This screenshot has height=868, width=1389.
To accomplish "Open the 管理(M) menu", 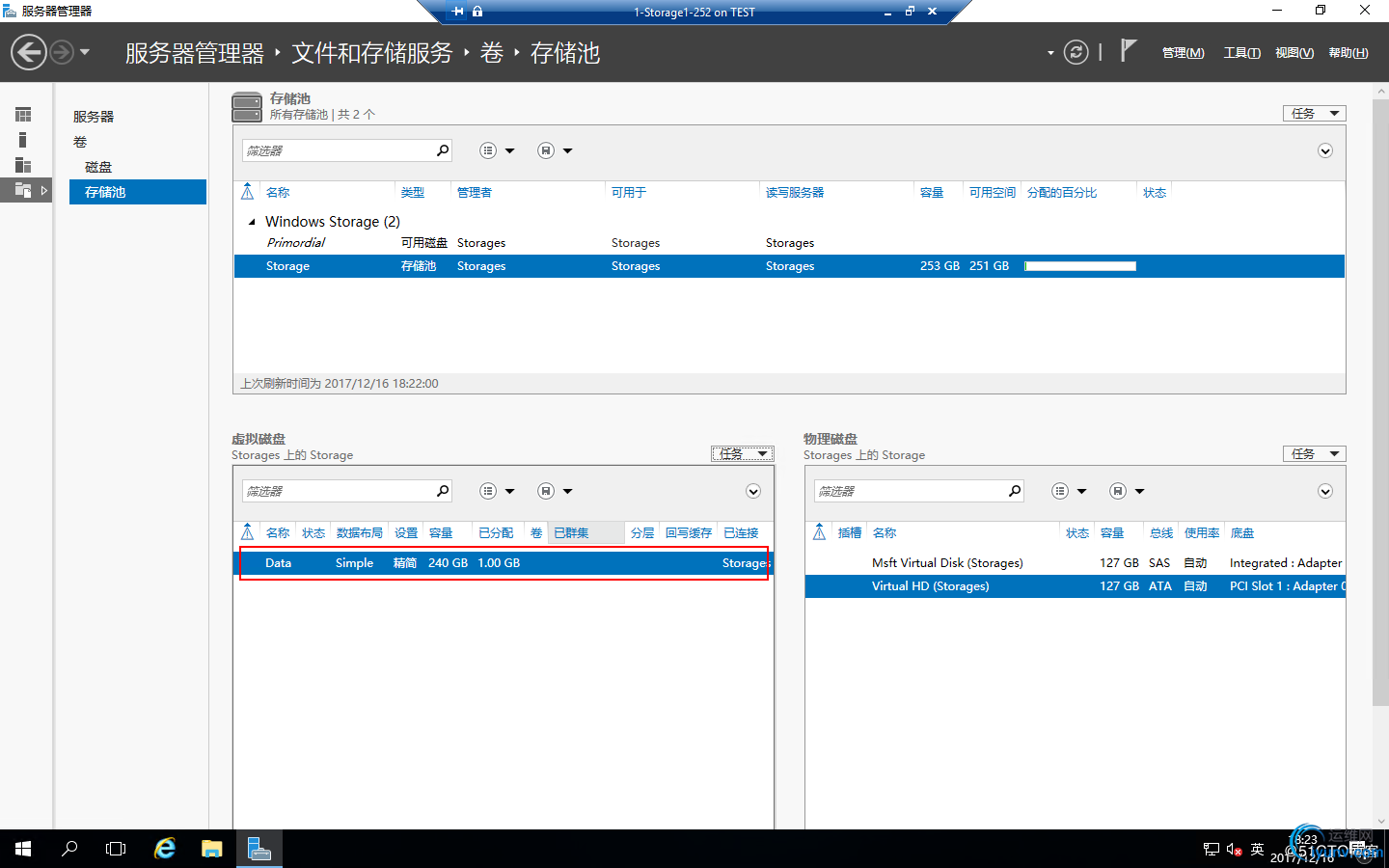I will 1184,53.
